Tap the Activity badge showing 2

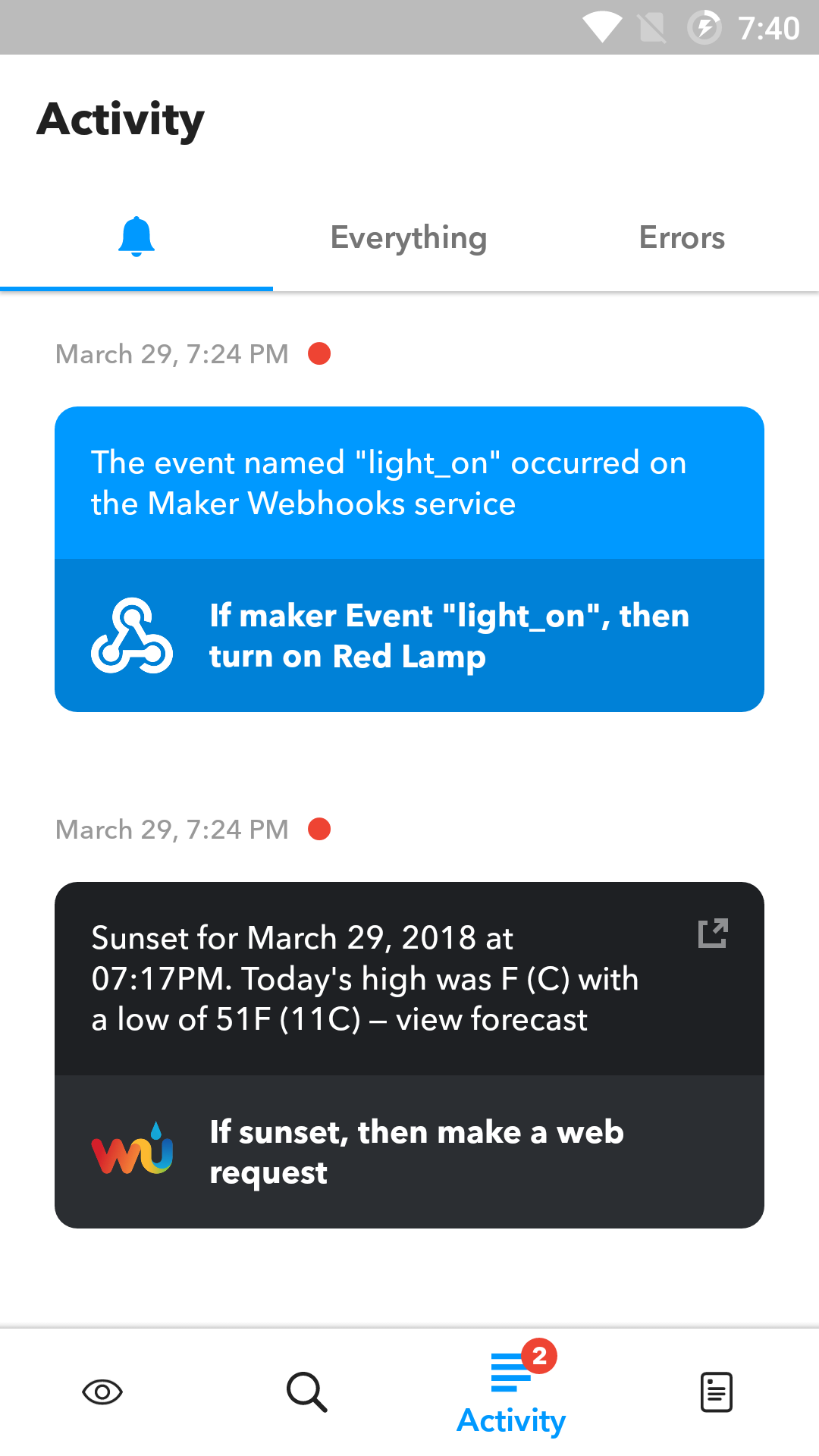click(539, 1356)
